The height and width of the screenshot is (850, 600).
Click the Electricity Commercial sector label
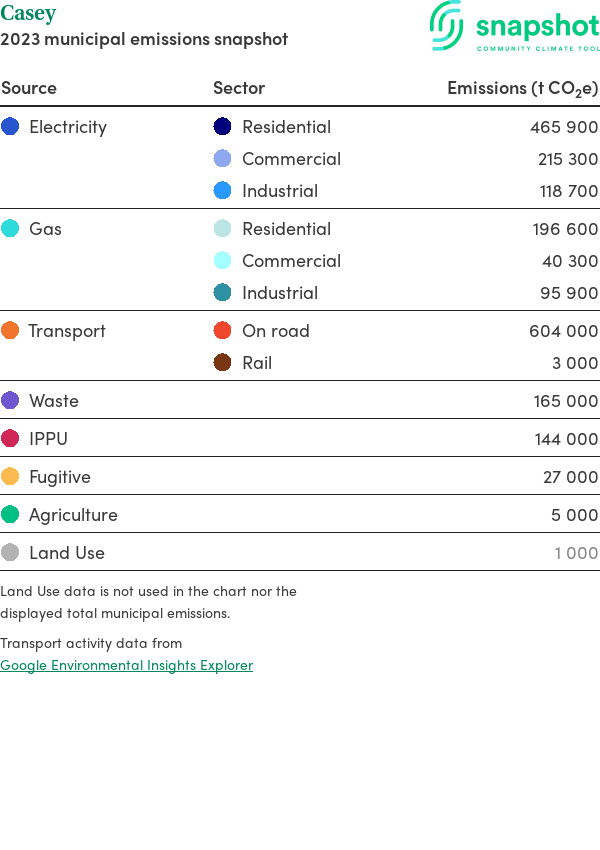pyautogui.click(x=291, y=158)
